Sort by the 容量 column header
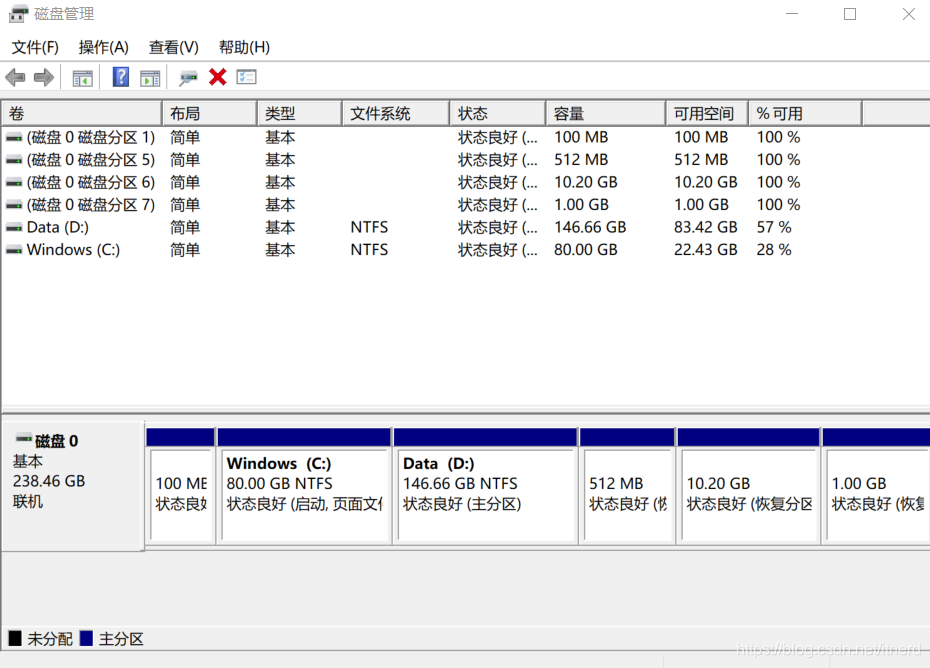The image size is (930, 668). (x=606, y=113)
